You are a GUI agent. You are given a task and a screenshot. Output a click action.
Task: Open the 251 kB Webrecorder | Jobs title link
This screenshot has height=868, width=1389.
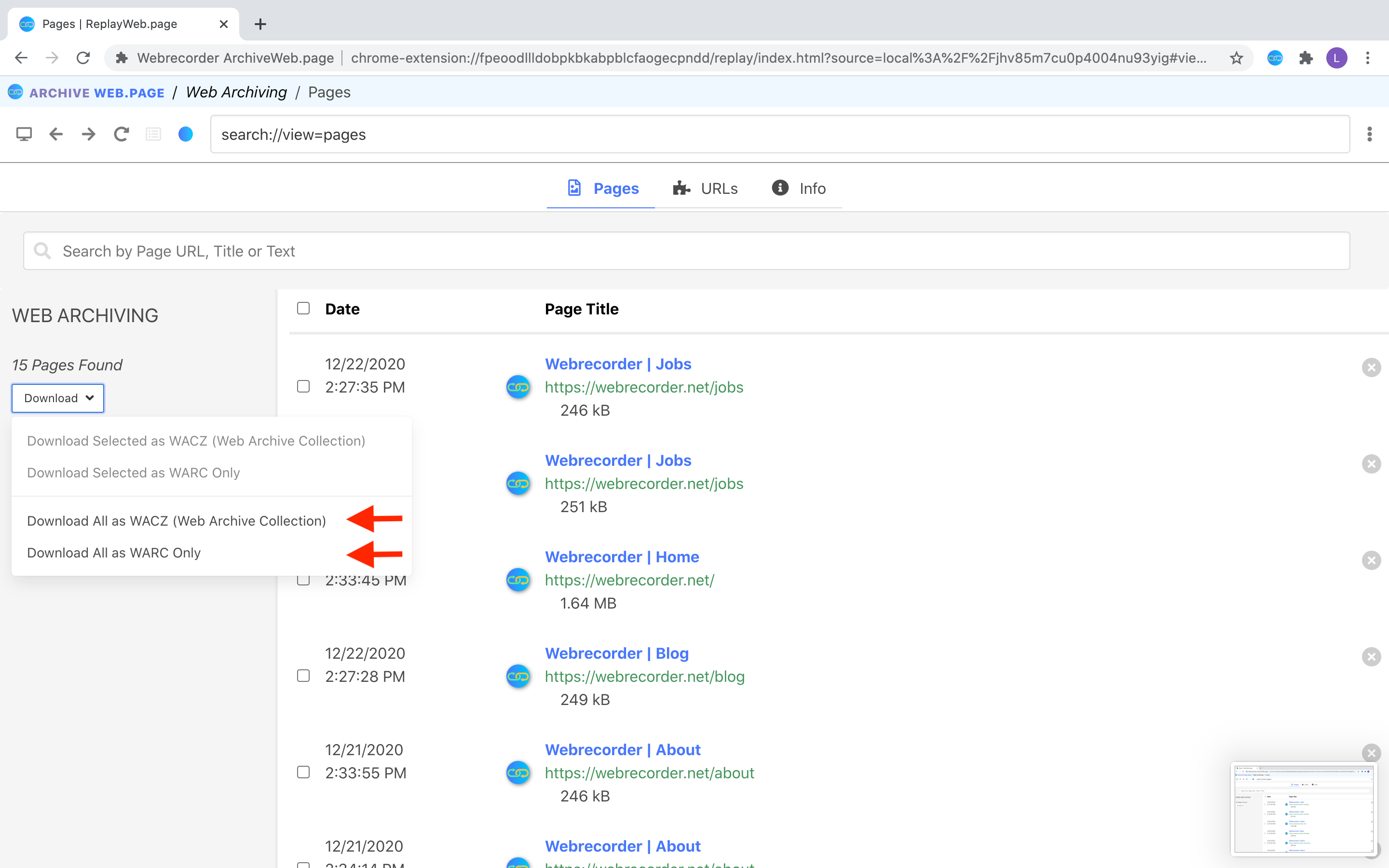618,461
